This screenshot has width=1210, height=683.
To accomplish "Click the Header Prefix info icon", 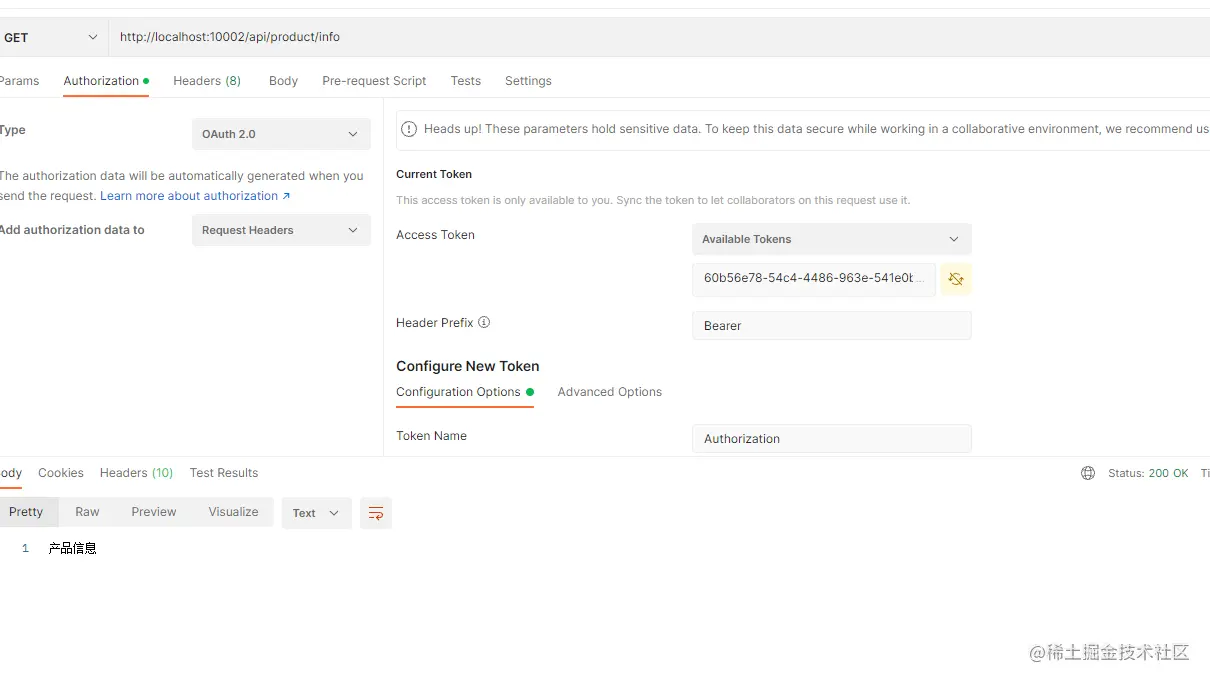I will pyautogui.click(x=484, y=322).
